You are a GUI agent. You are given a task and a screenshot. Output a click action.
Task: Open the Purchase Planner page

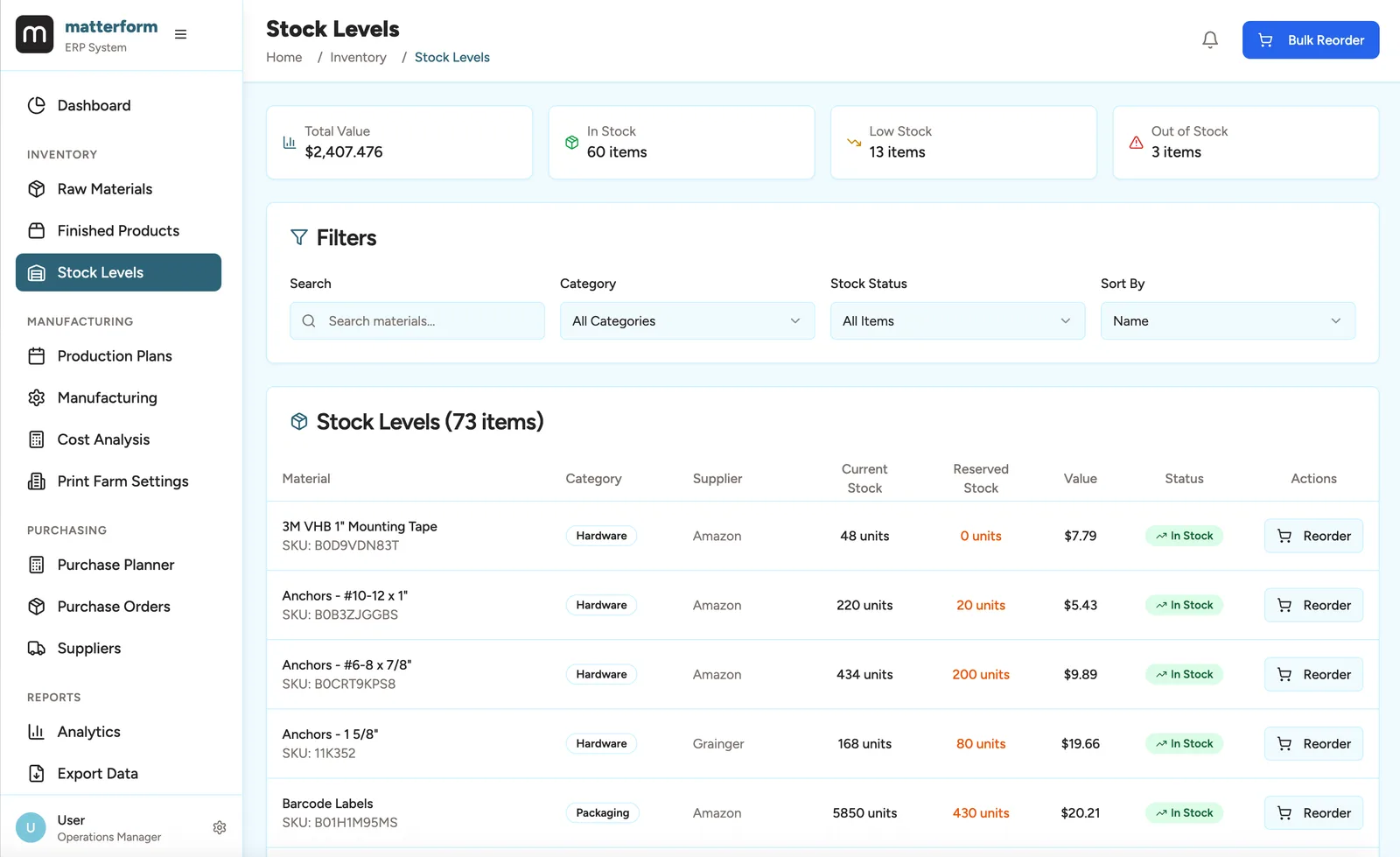[115, 565]
